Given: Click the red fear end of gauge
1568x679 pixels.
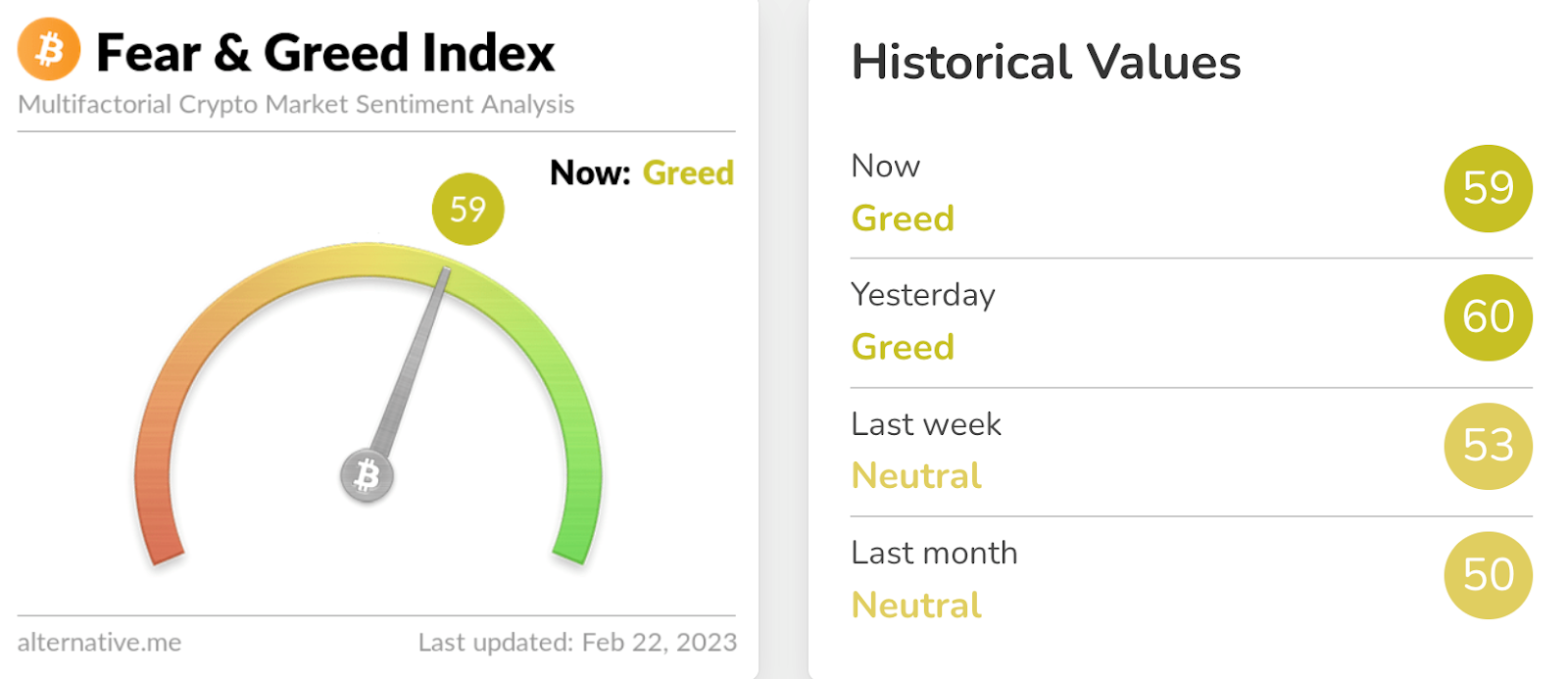Looking at the screenshot, I should (160, 519).
